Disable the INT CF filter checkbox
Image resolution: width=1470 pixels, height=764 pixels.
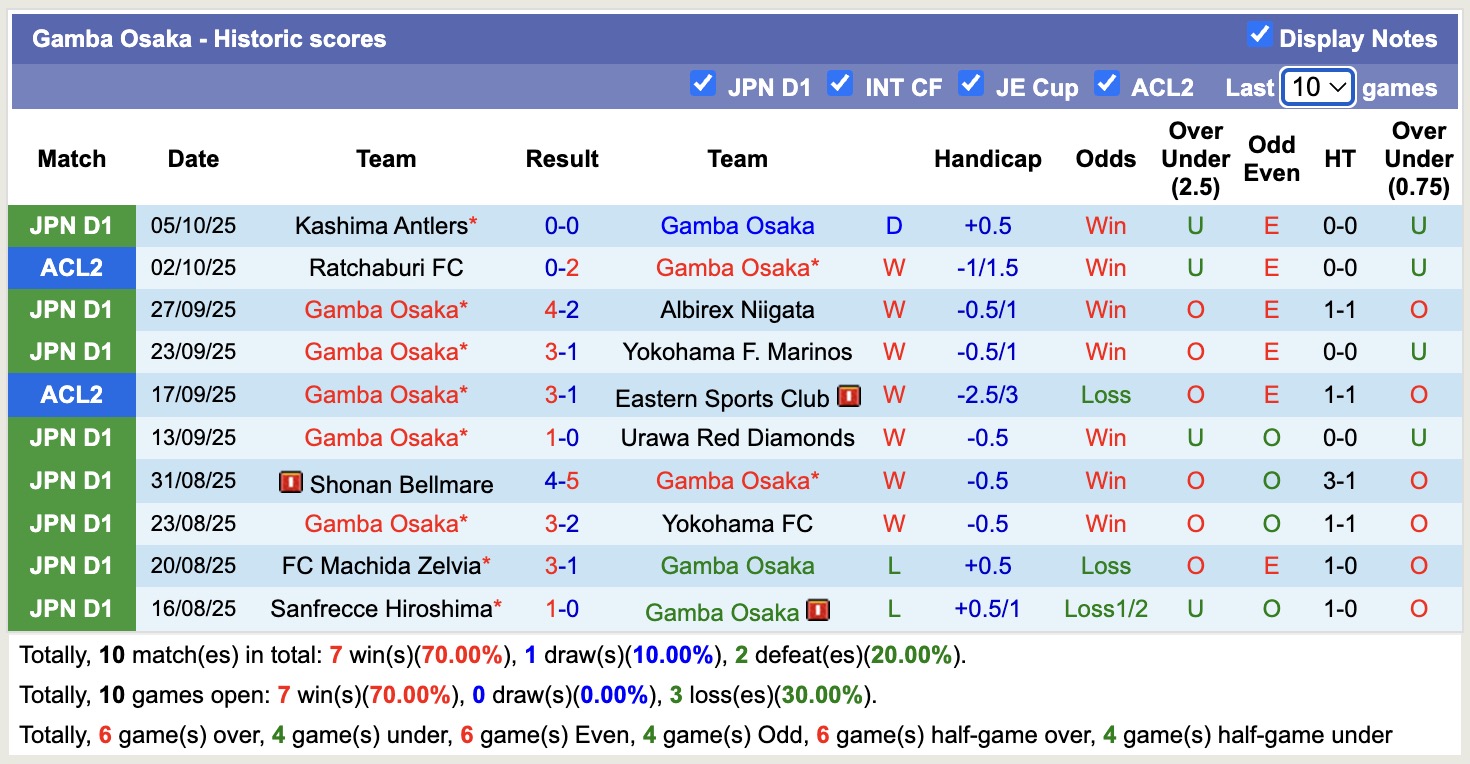click(x=839, y=86)
